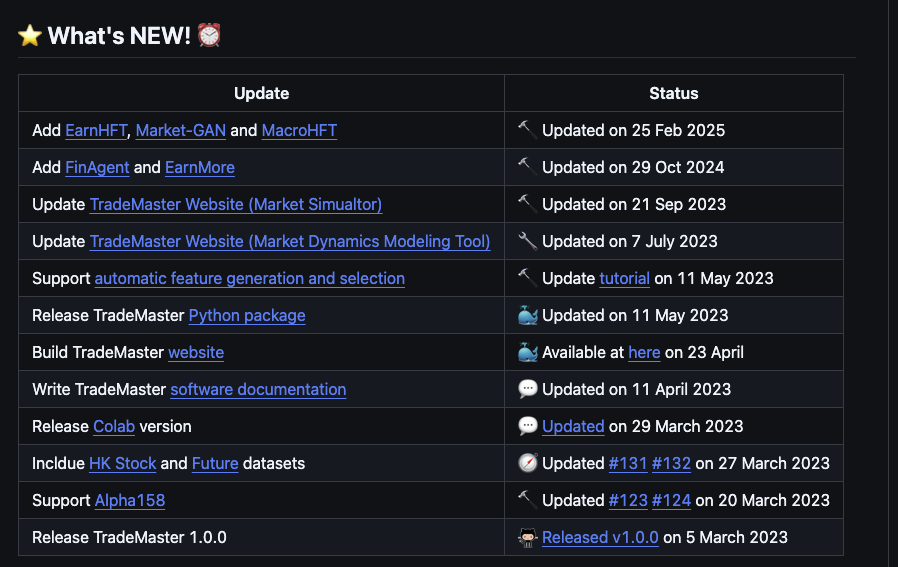Open pull request #131 link
898x567 pixels.
click(628, 463)
